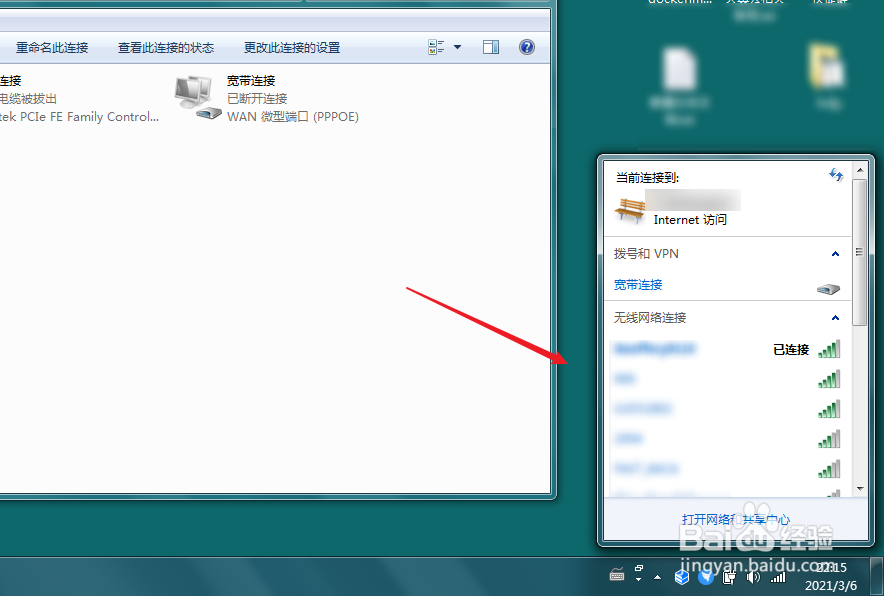This screenshot has width=884, height=596.
Task: Click the wireless signal tray icon
Action: [x=778, y=577]
